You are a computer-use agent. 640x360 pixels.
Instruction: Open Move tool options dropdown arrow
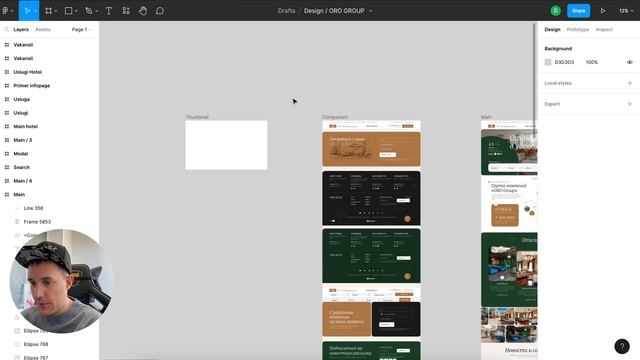pos(36,11)
